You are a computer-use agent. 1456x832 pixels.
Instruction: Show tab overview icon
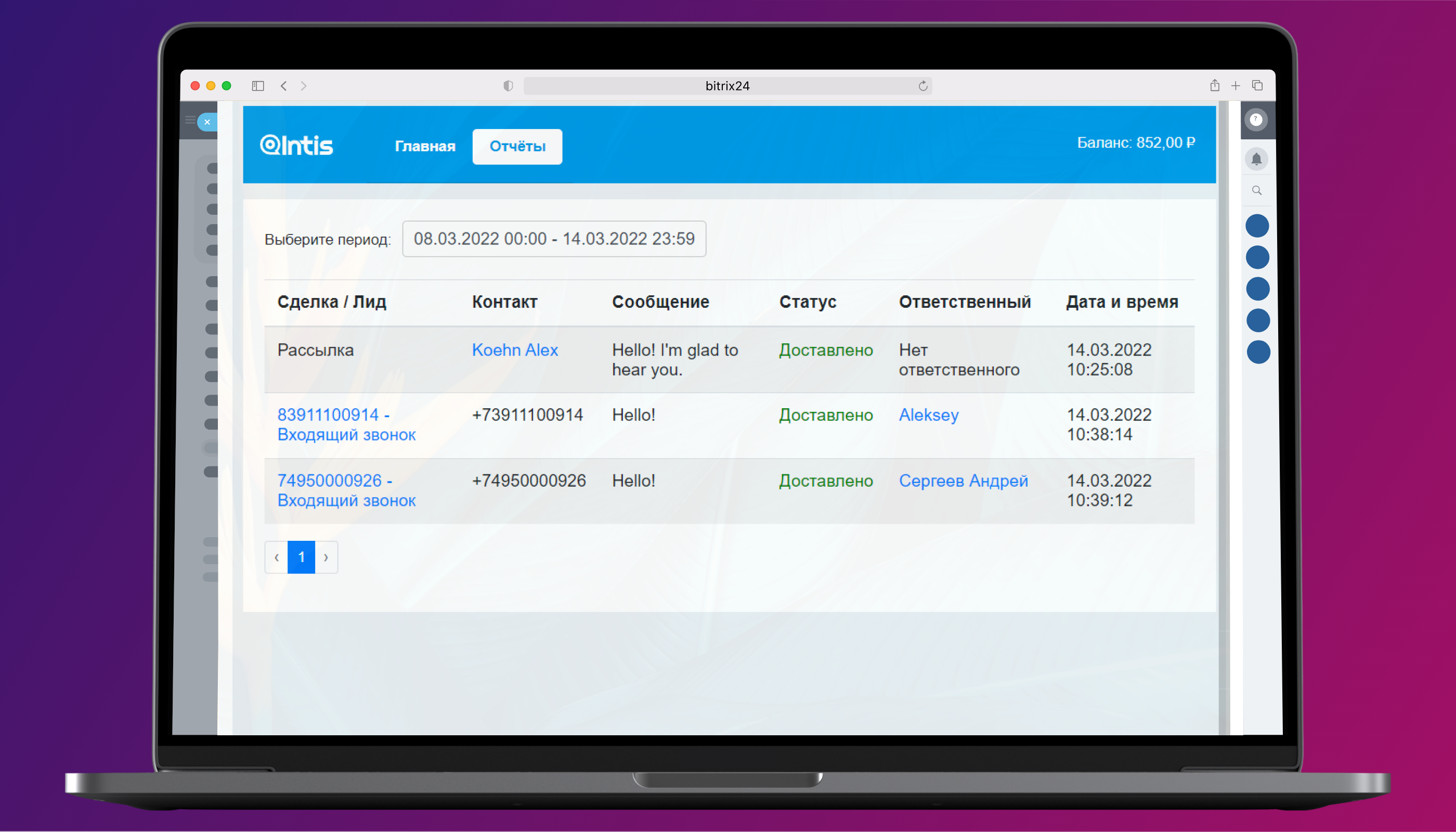click(x=1257, y=86)
